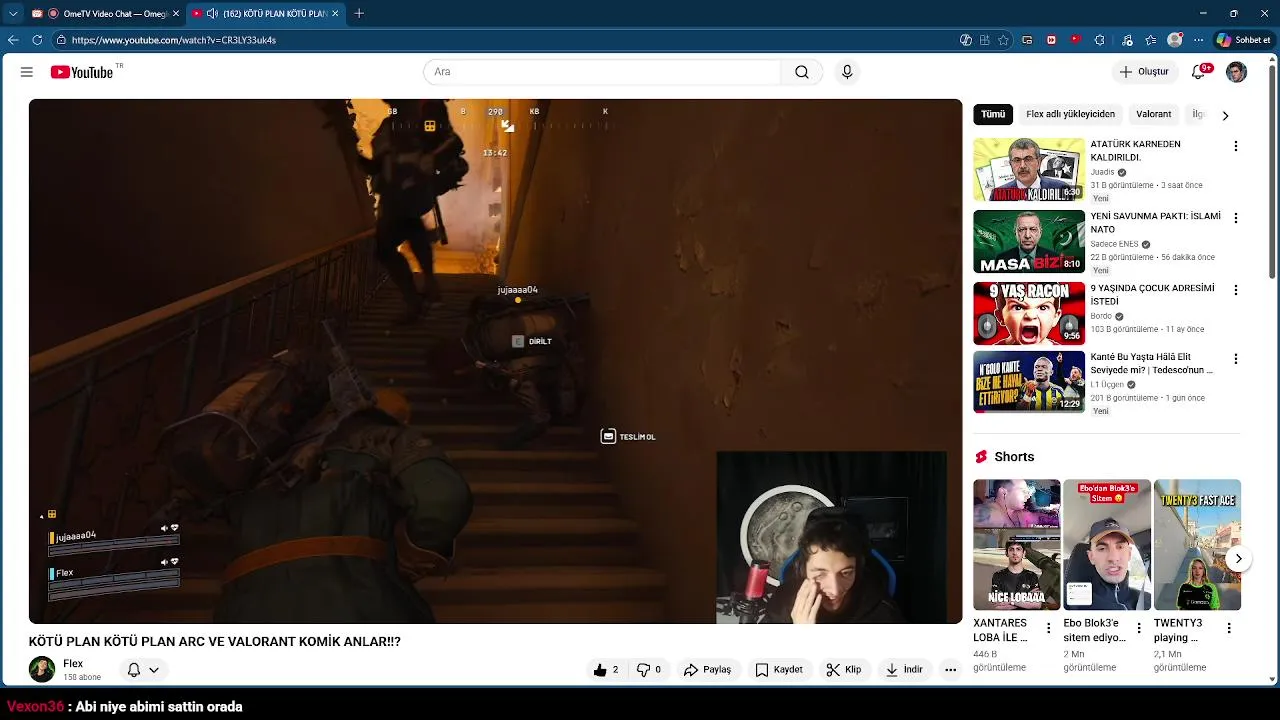This screenshot has height=720, width=1280.
Task: Like the video with thumbs up
Action: click(x=606, y=670)
